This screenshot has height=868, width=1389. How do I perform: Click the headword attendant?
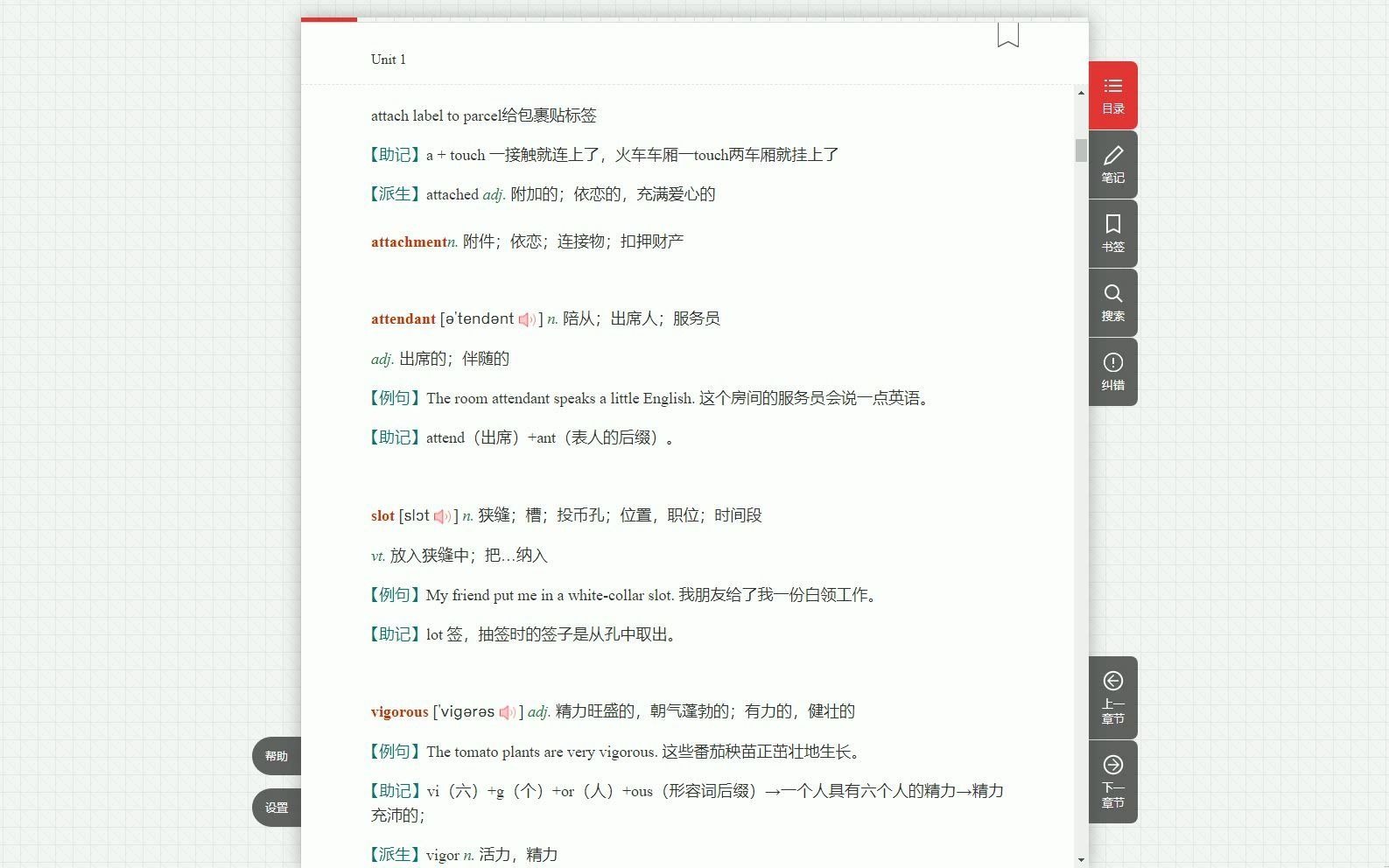click(x=403, y=319)
